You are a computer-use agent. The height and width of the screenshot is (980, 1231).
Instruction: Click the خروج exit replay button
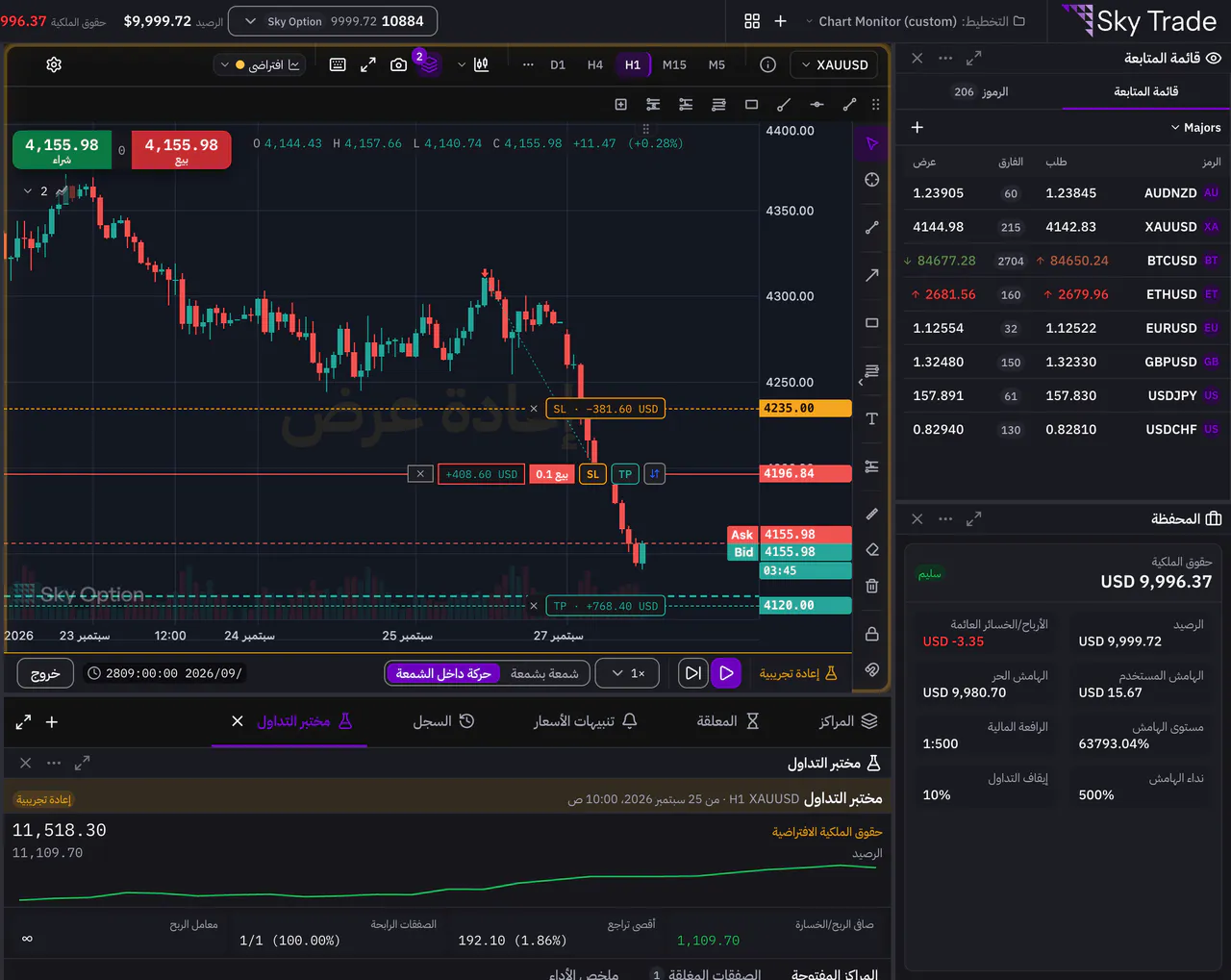coord(45,673)
